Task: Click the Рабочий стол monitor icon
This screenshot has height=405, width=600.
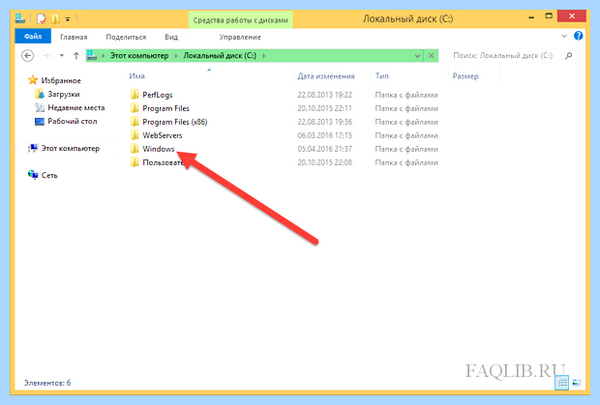Action: pyautogui.click(x=39, y=122)
